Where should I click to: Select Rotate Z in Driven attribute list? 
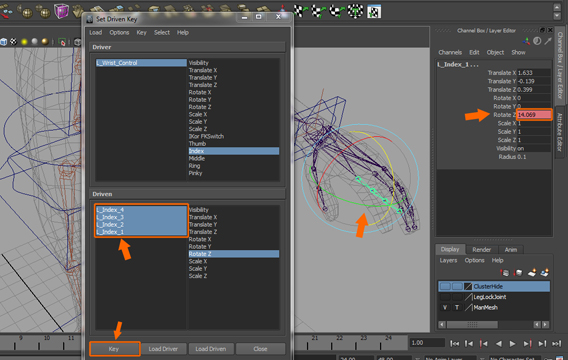[x=234, y=254]
